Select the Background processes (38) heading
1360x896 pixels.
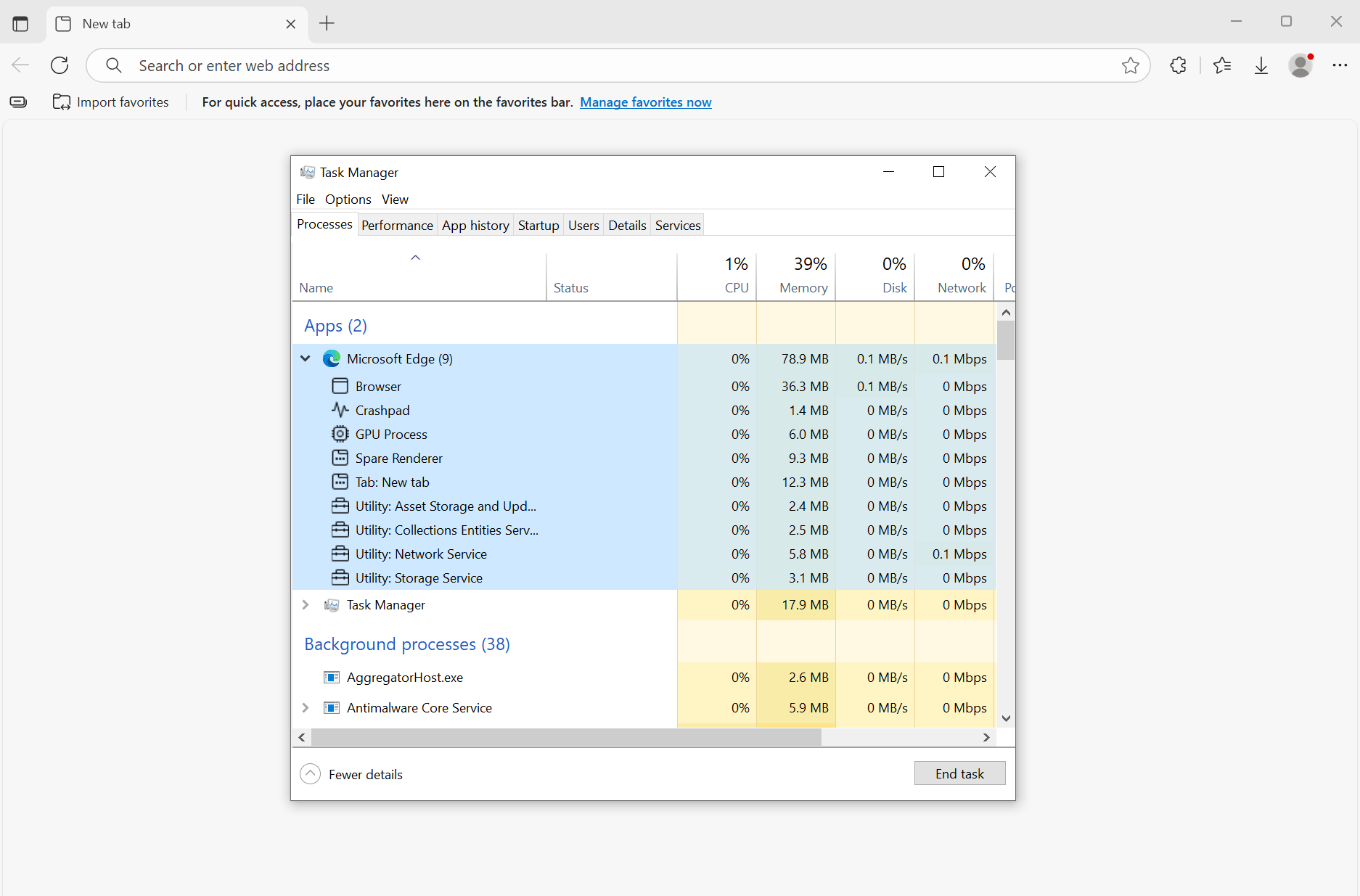(407, 644)
